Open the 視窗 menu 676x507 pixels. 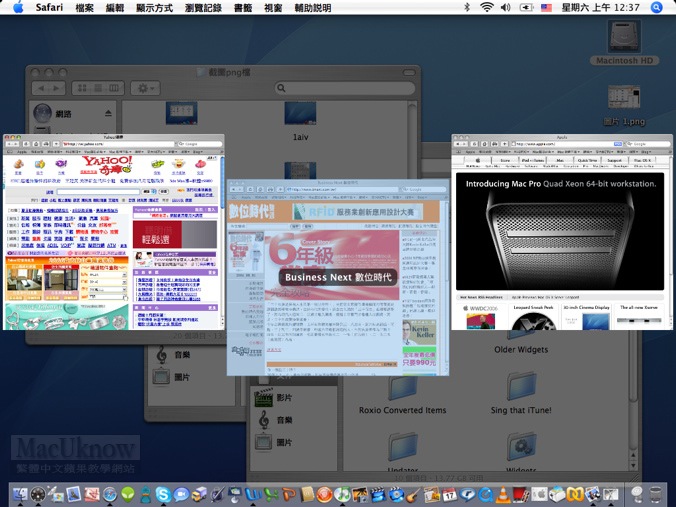(273, 8)
